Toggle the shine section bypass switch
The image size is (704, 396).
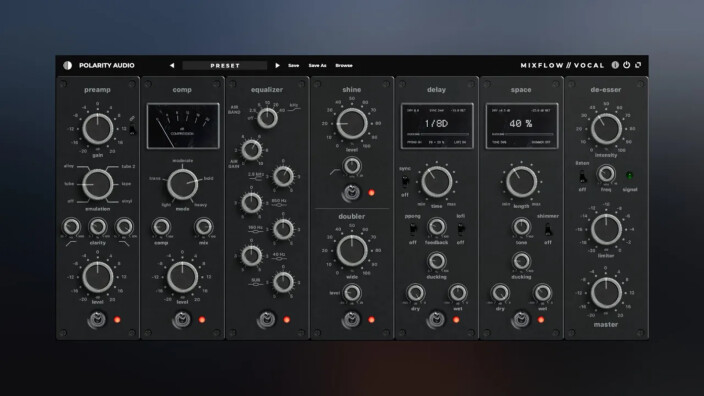(x=351, y=193)
